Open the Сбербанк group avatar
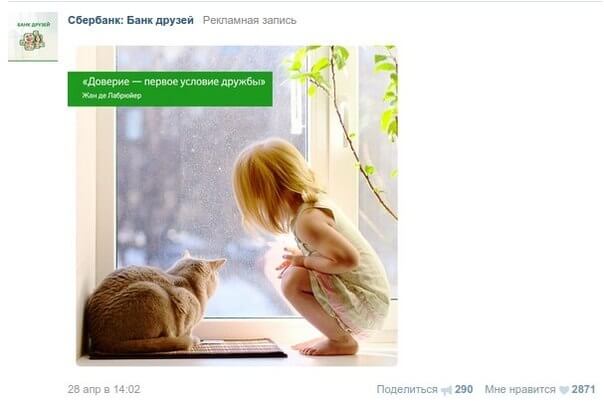The height and width of the screenshot is (402, 604). point(33,37)
